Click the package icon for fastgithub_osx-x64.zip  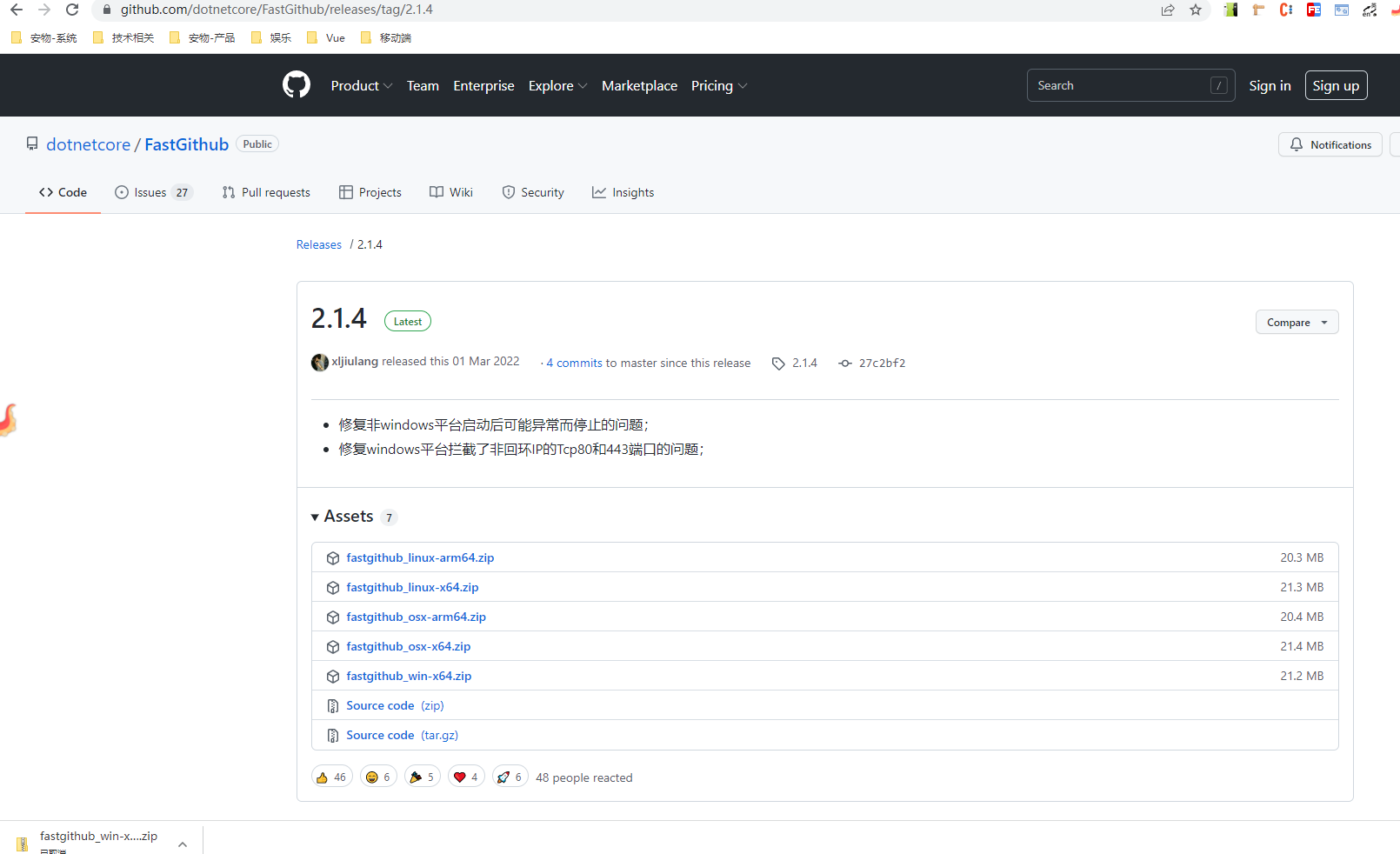click(333, 647)
